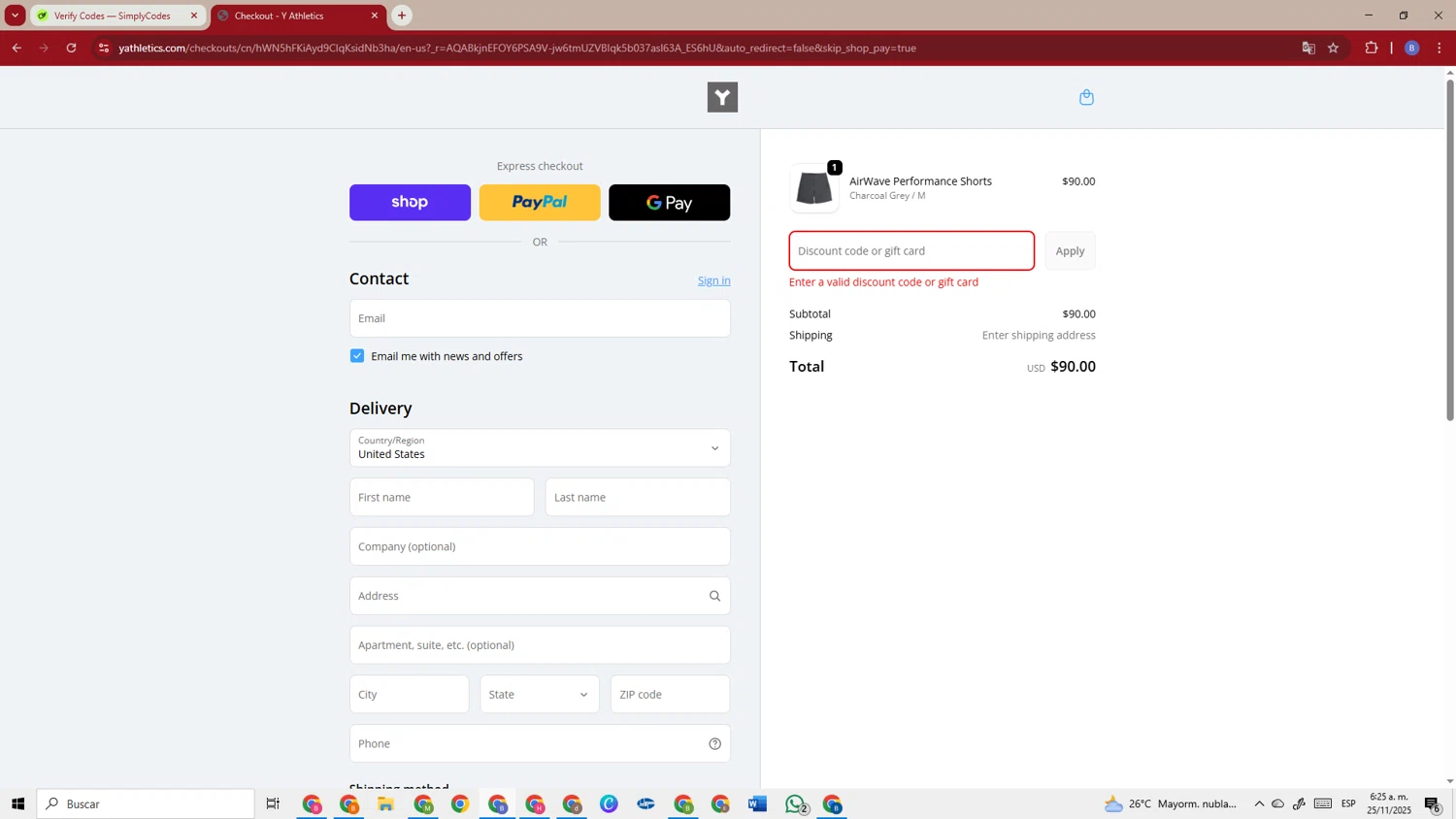Click the address search magnifier icon

(714, 596)
